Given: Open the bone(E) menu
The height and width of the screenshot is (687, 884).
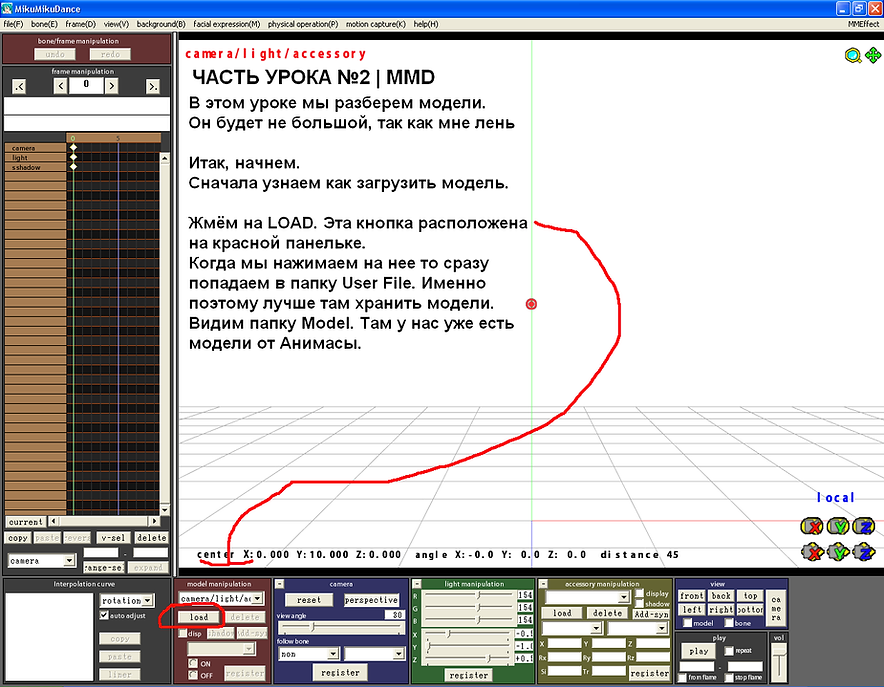Looking at the screenshot, I should [x=44, y=24].
